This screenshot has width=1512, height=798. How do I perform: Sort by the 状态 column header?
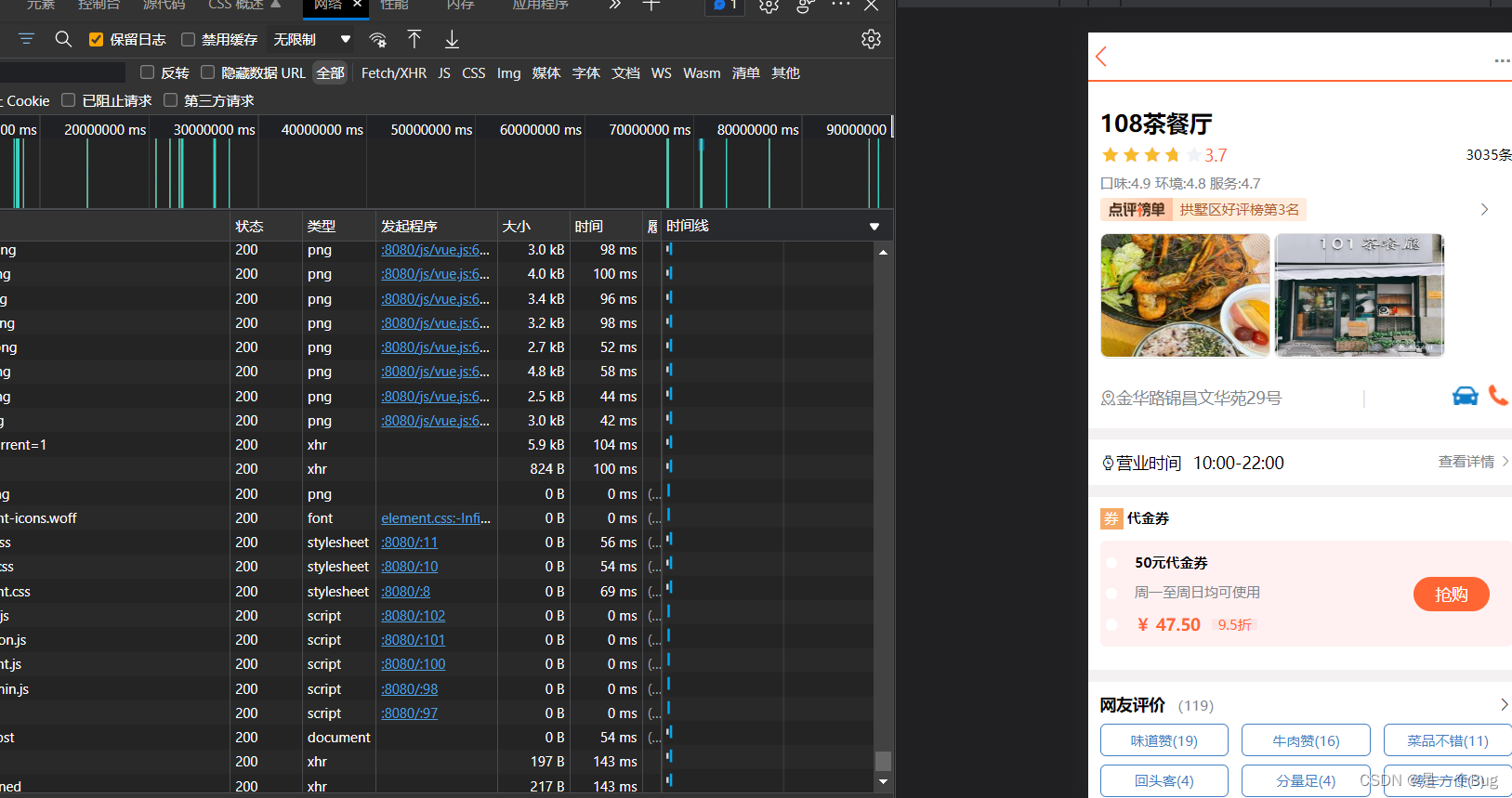click(266, 226)
